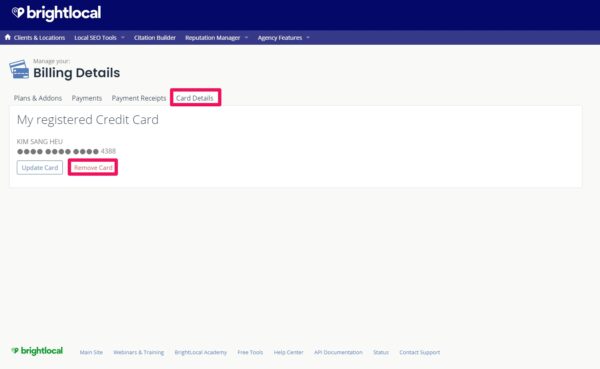Screen dimensions: 600x369
Task: Click the Update Card button
Action: click(x=40, y=168)
